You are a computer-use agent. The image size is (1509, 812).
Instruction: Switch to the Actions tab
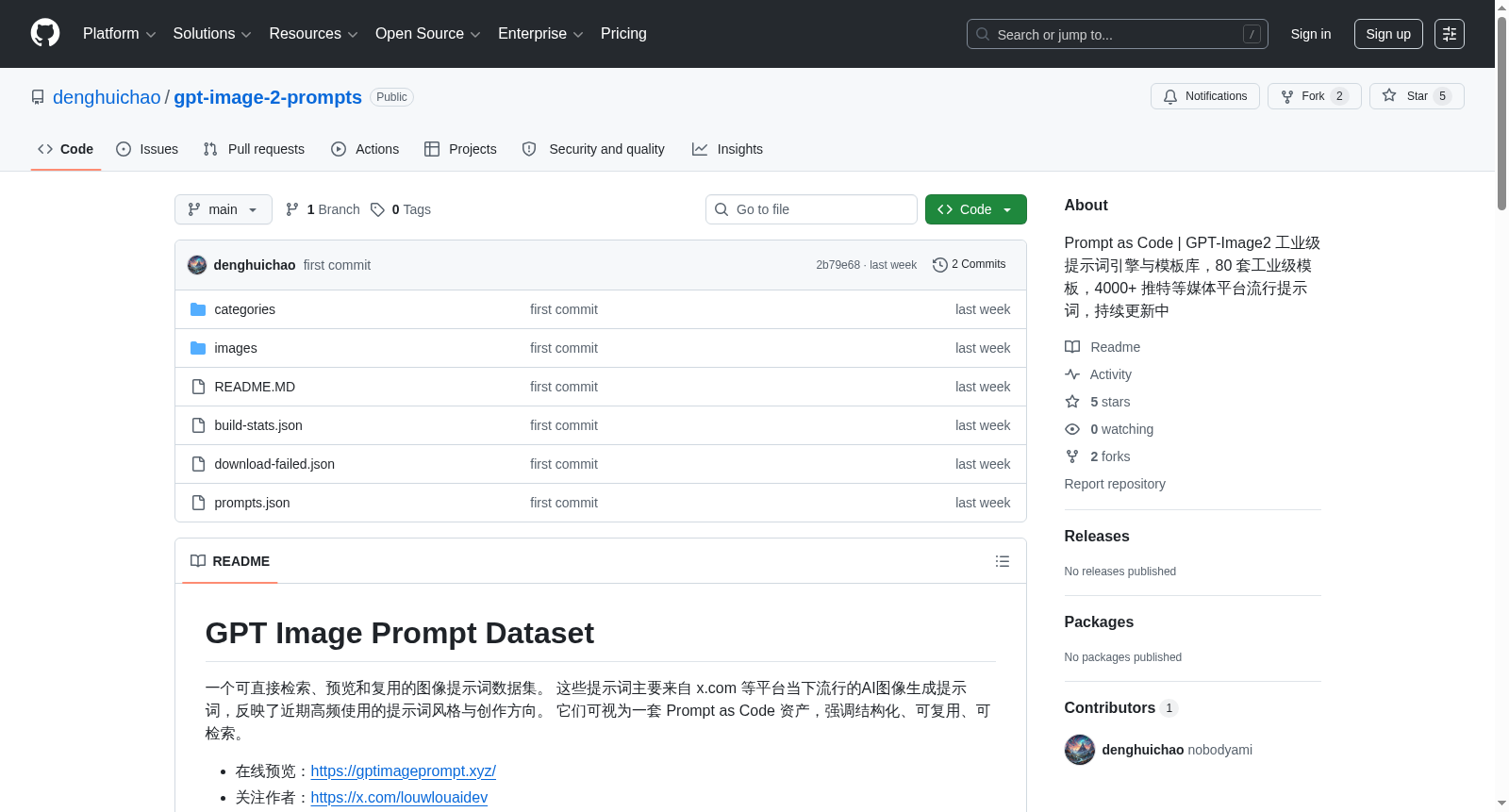pos(365,149)
